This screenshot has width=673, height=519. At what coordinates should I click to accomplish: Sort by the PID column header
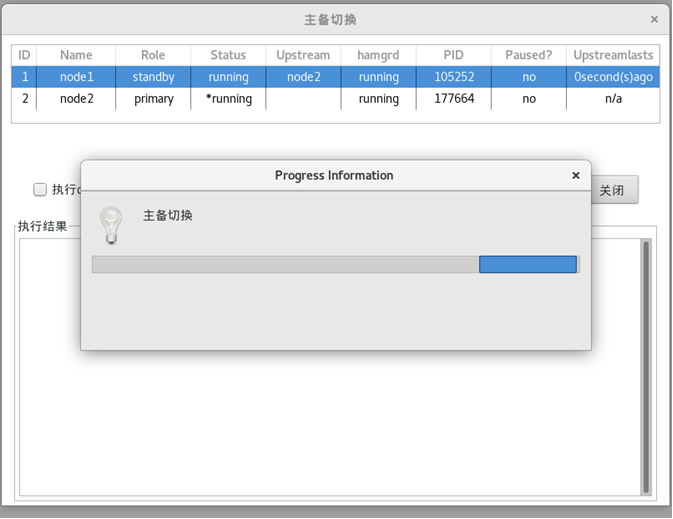pyautogui.click(x=453, y=55)
